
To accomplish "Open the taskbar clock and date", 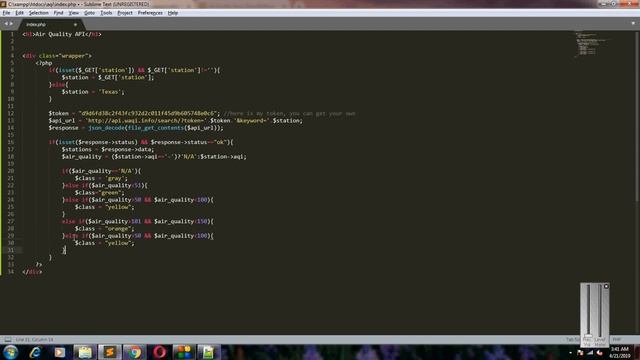I will pos(619,353).
